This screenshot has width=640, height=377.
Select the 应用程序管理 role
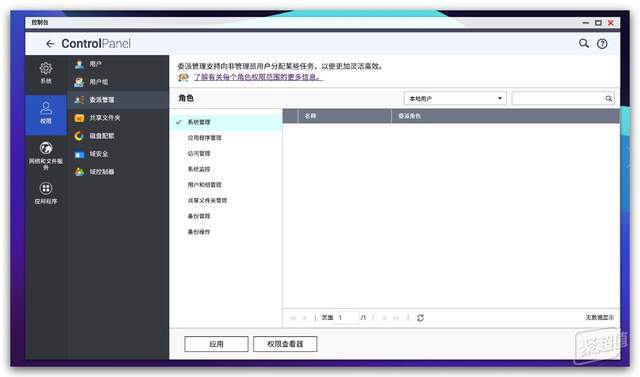click(226, 138)
